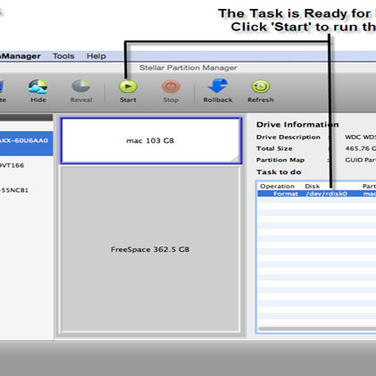Click the Disk column header
This screenshot has width=376, height=376.
(x=312, y=186)
